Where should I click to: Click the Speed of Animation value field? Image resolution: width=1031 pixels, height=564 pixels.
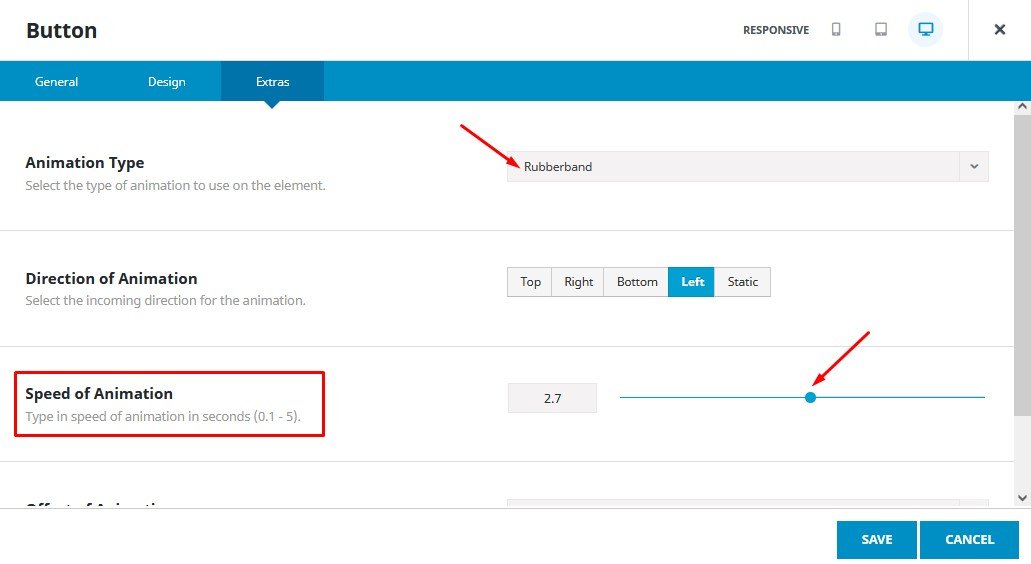pos(552,398)
